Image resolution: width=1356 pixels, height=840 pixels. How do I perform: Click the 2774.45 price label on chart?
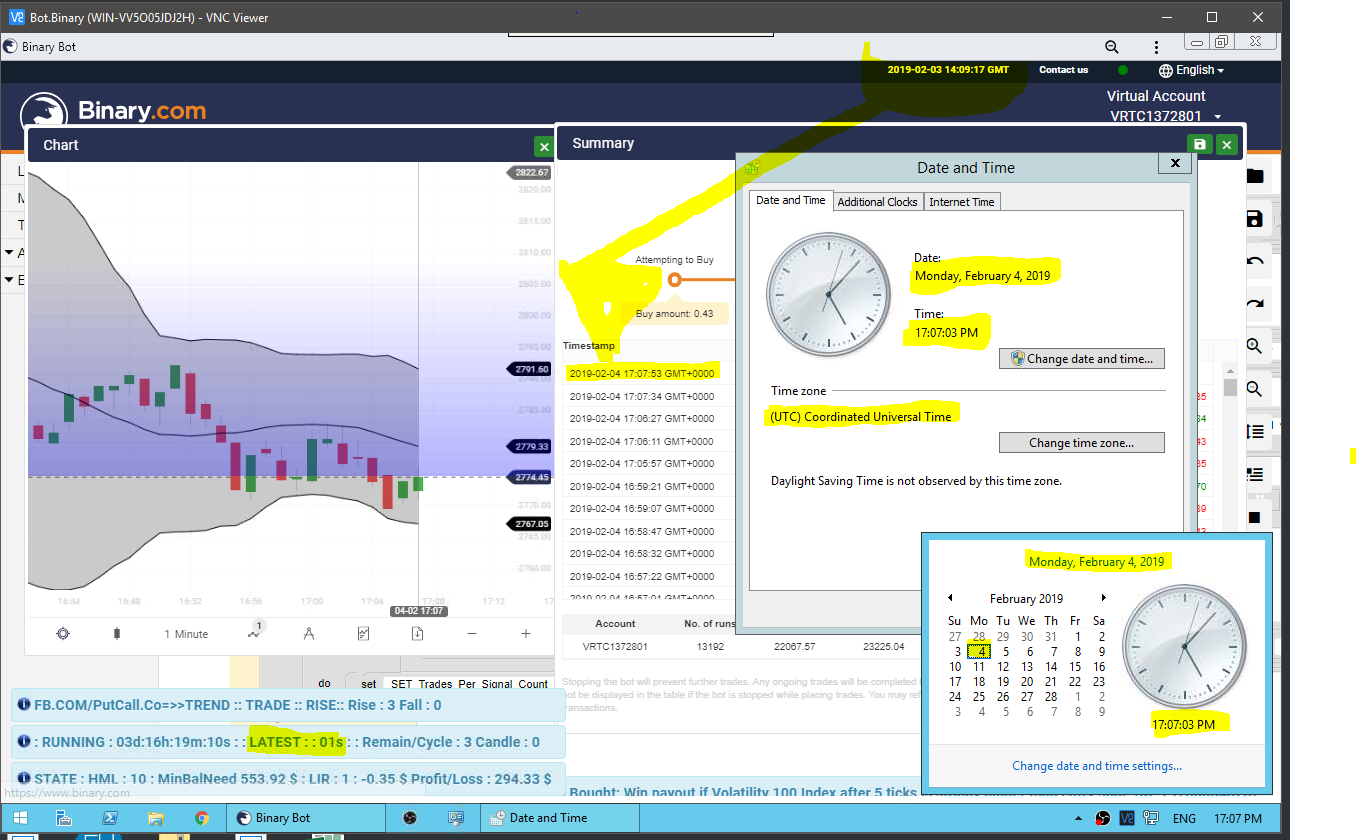pos(531,477)
